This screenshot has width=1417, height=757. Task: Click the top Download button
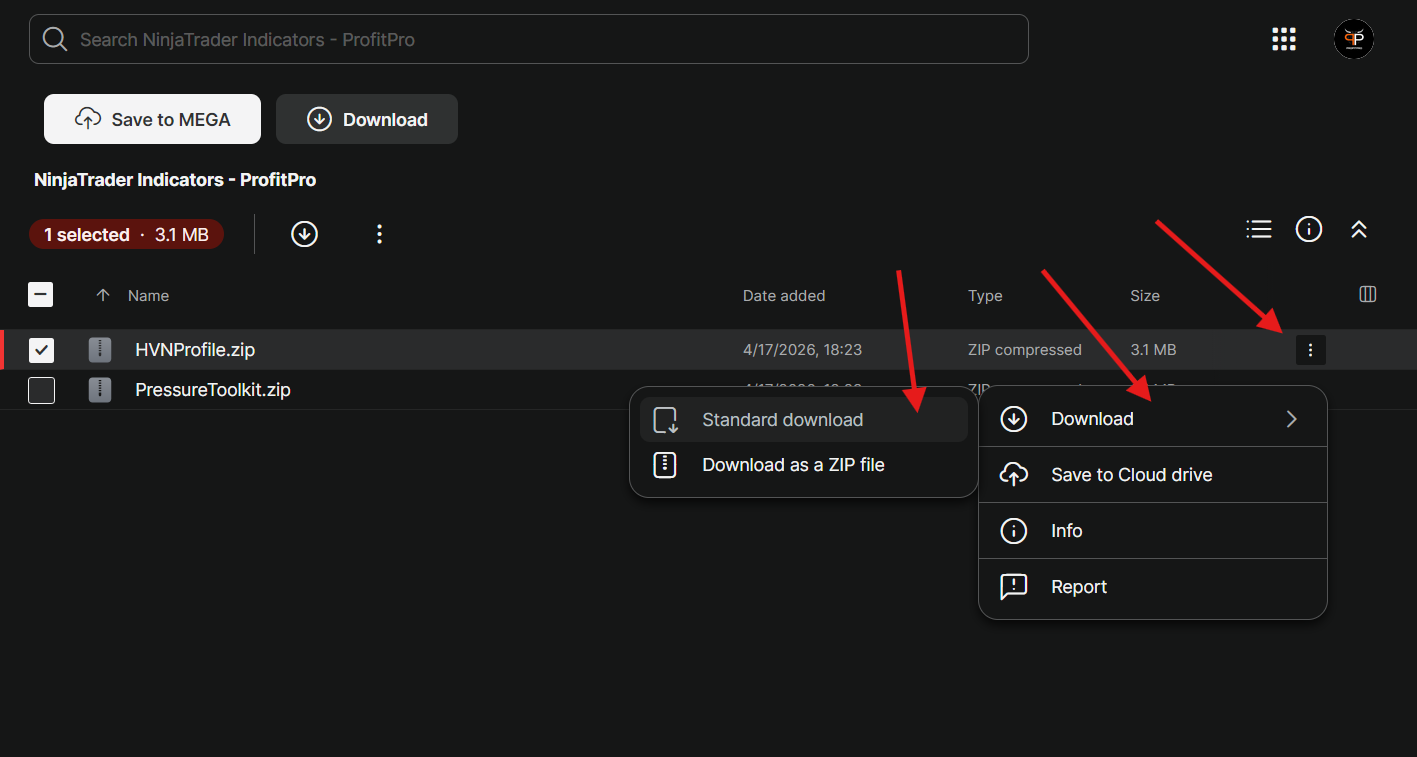tap(367, 119)
